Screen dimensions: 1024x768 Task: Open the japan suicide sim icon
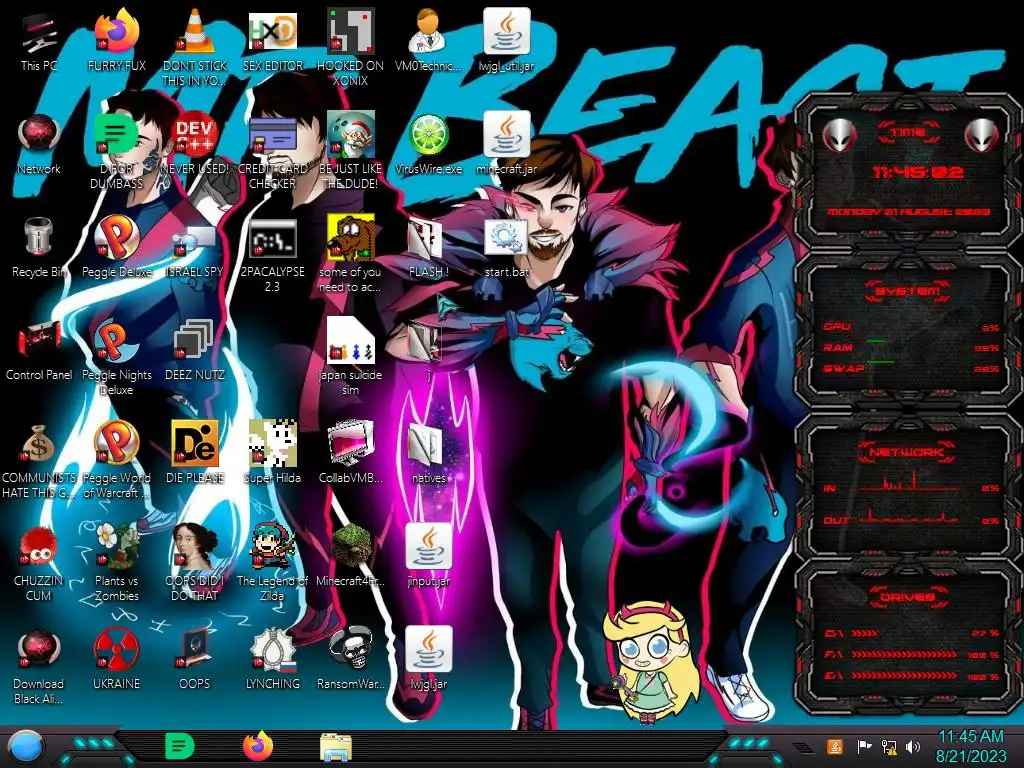350,341
